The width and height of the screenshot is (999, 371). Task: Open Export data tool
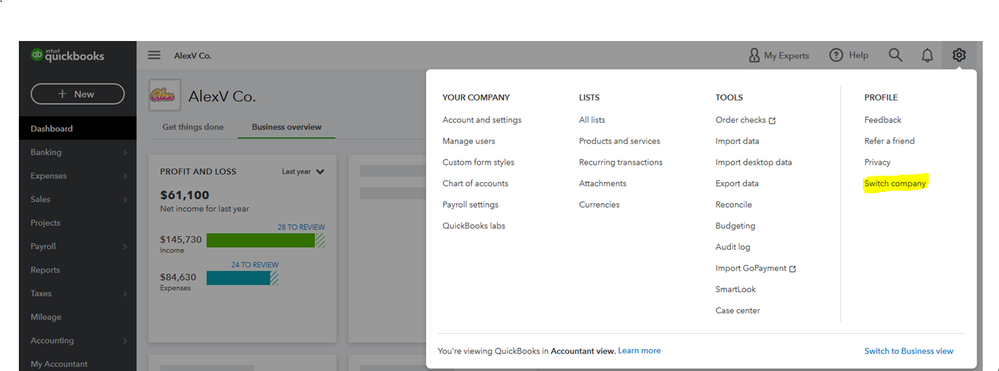point(737,183)
